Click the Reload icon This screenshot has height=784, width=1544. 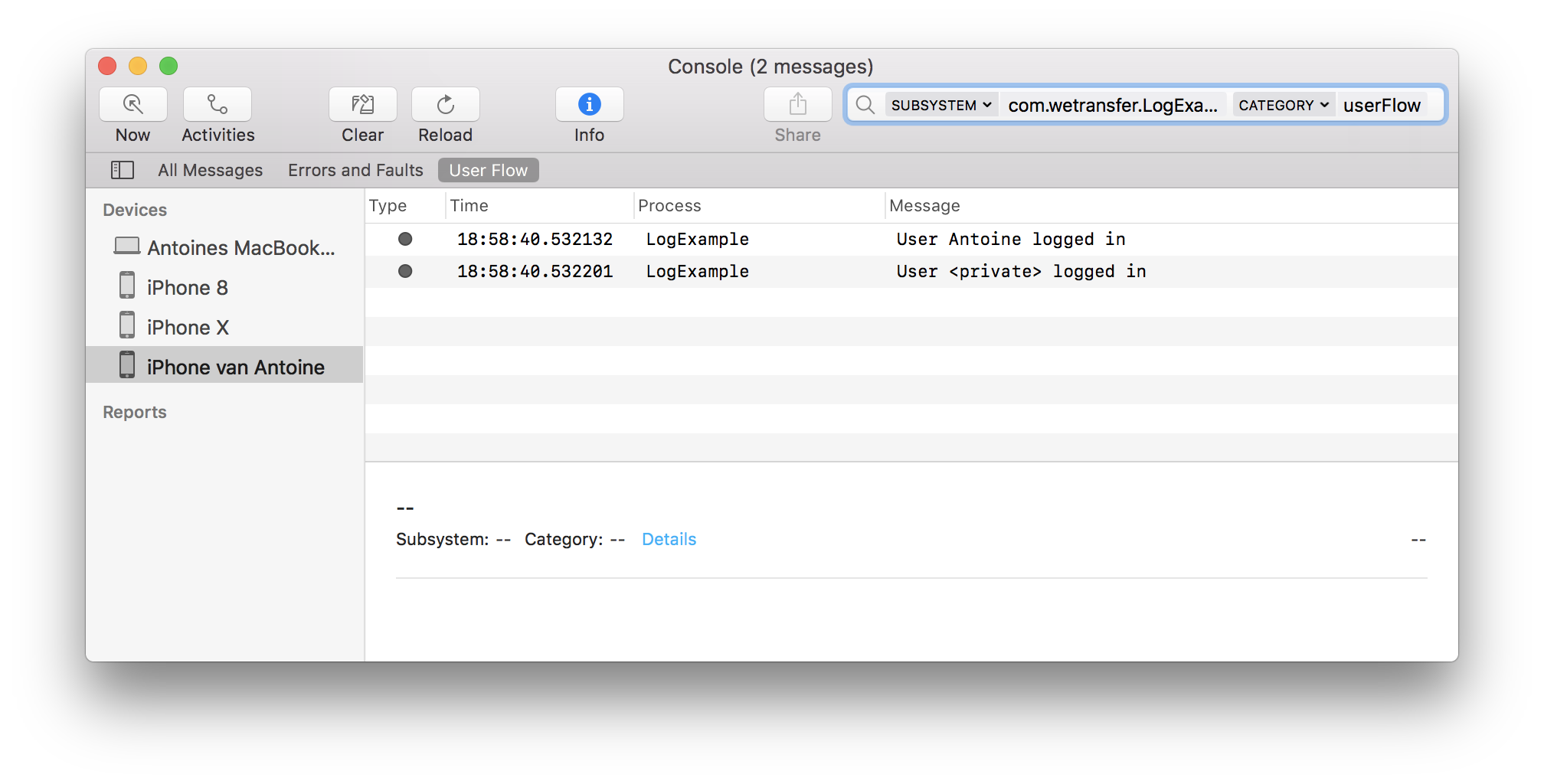coord(444,104)
